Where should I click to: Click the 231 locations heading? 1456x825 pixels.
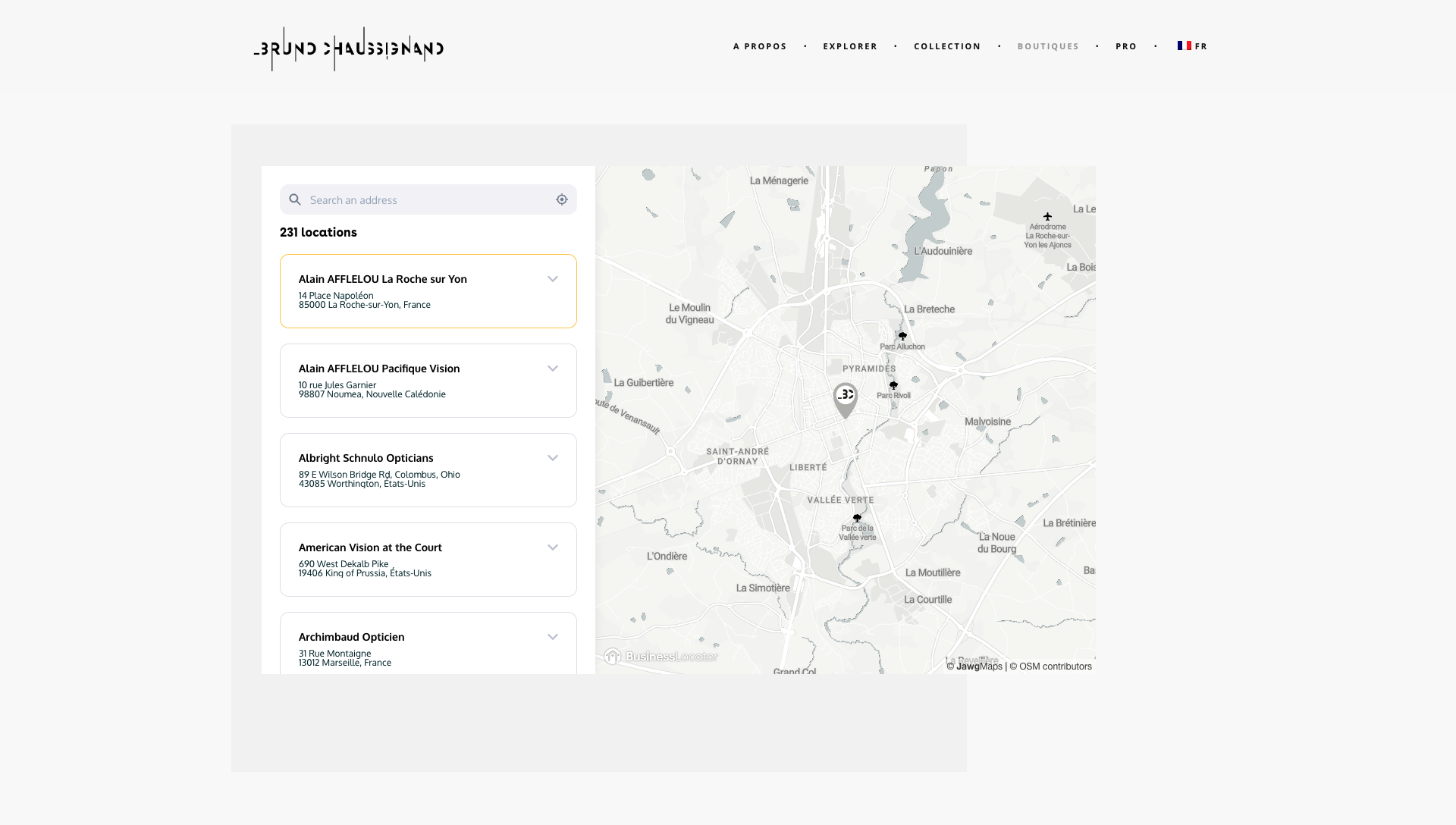[x=318, y=232]
